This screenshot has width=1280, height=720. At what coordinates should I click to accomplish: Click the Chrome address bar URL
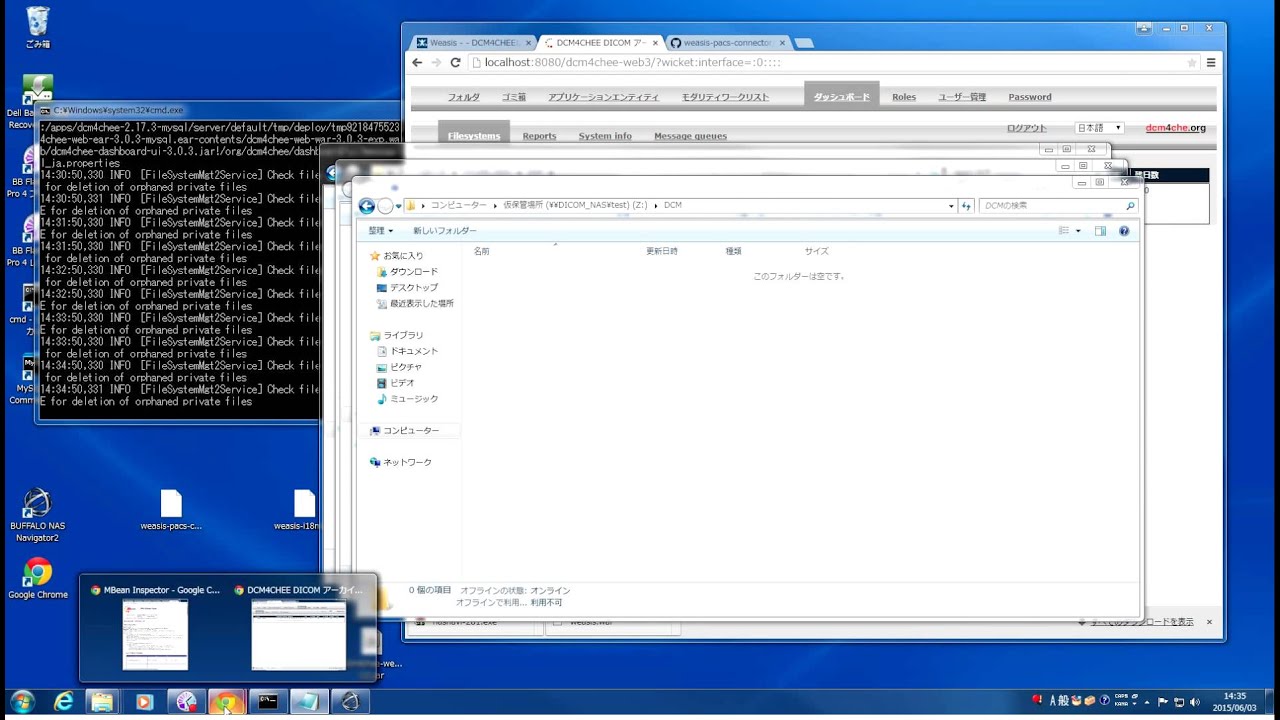pos(633,62)
